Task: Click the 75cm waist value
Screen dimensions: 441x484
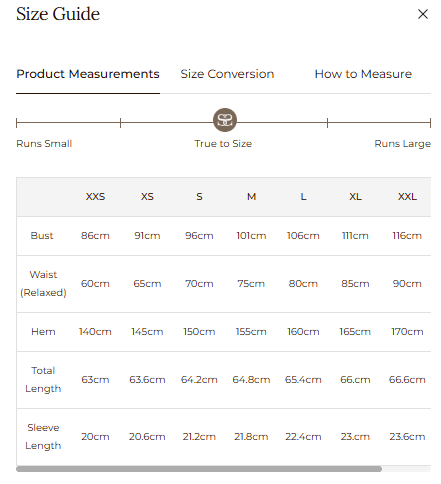Action: tap(251, 284)
